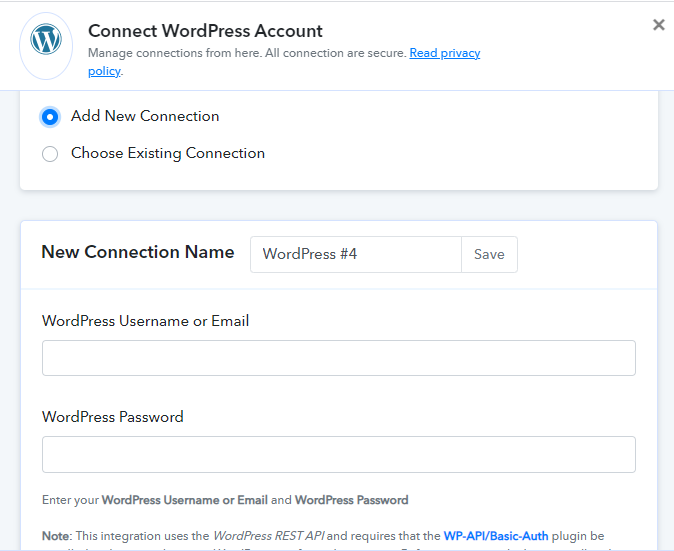Close the Connect WordPress Account dialog
This screenshot has height=551, width=674.
click(659, 25)
